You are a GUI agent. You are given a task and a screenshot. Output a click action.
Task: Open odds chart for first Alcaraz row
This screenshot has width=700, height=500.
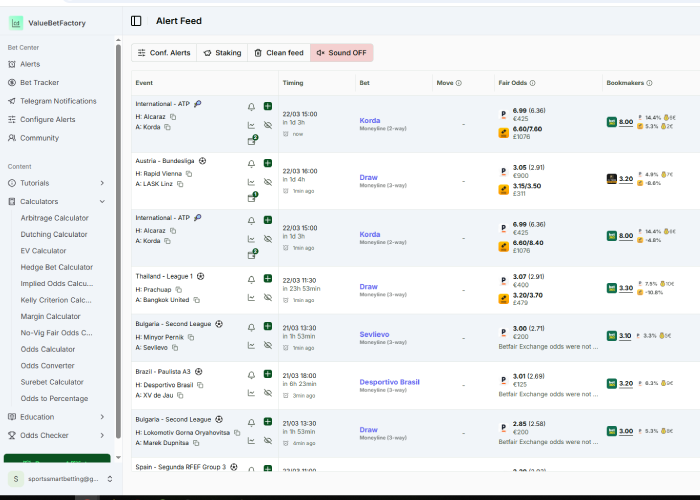[251, 125]
